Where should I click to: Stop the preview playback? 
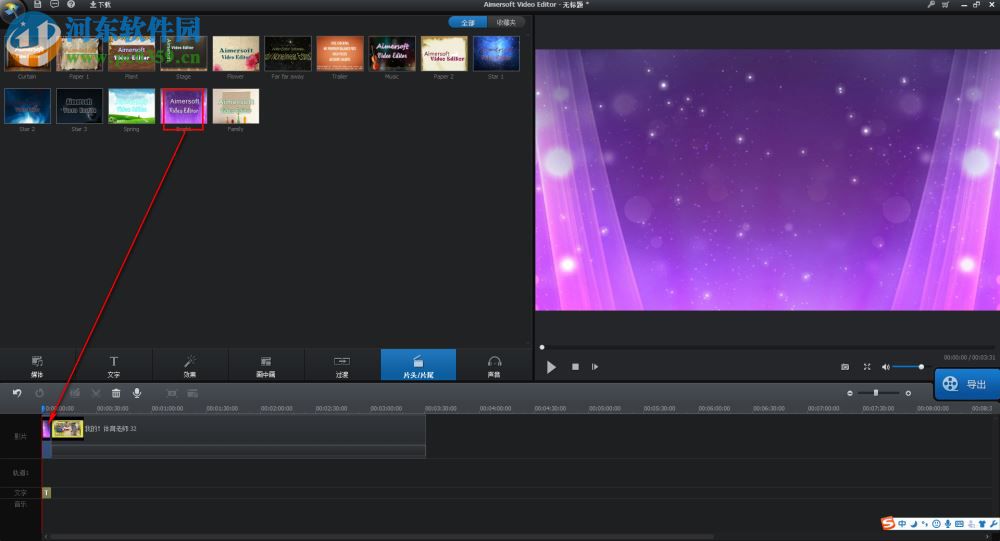coord(575,367)
